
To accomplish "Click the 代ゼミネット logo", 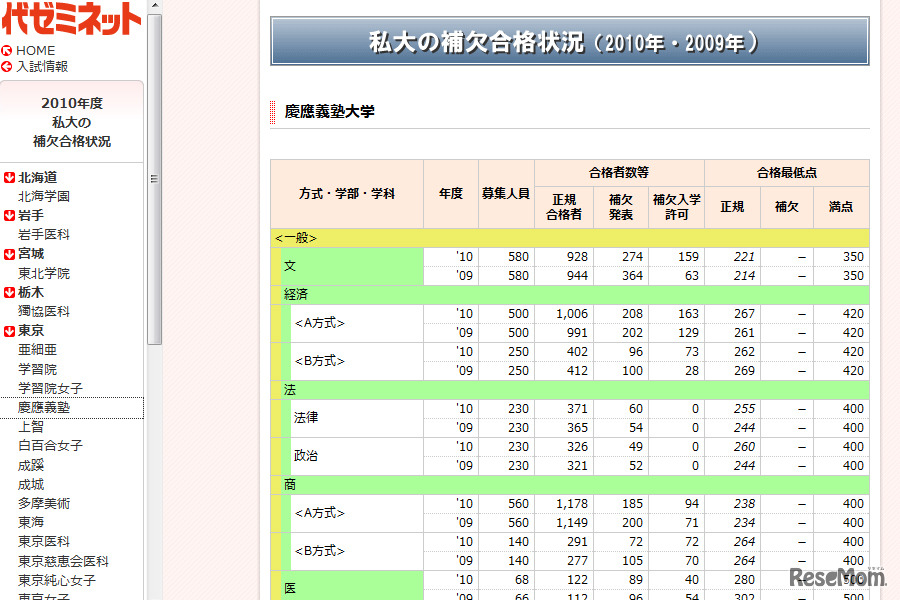I will click(71, 19).
